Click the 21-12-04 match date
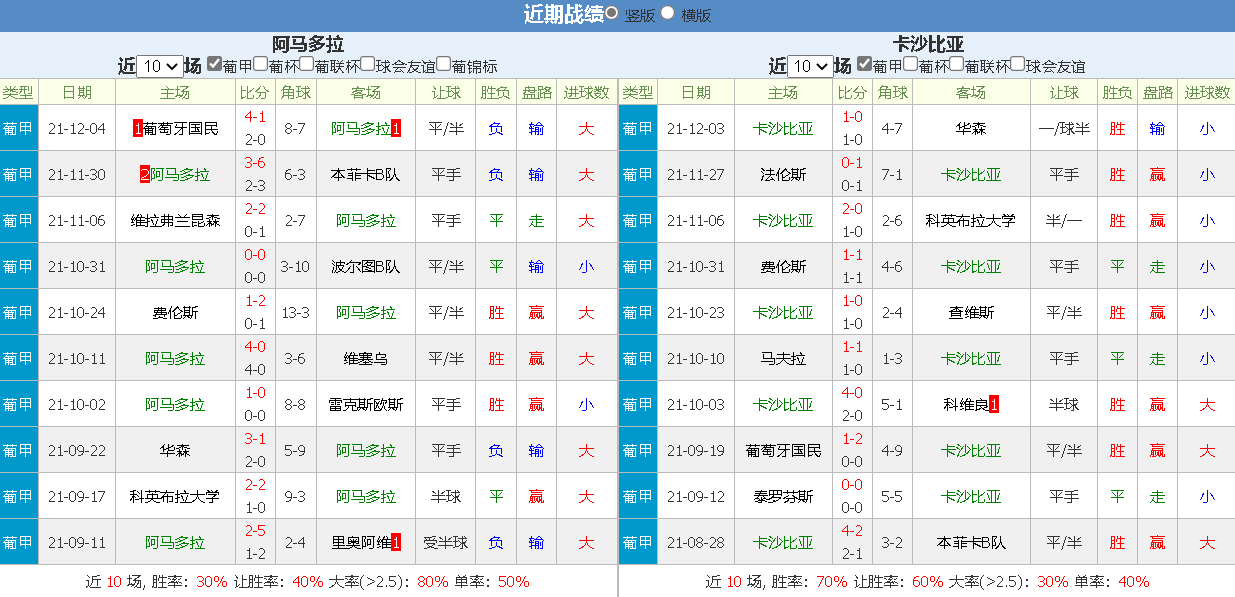Viewport: 1235px width, 597px height. 77,129
